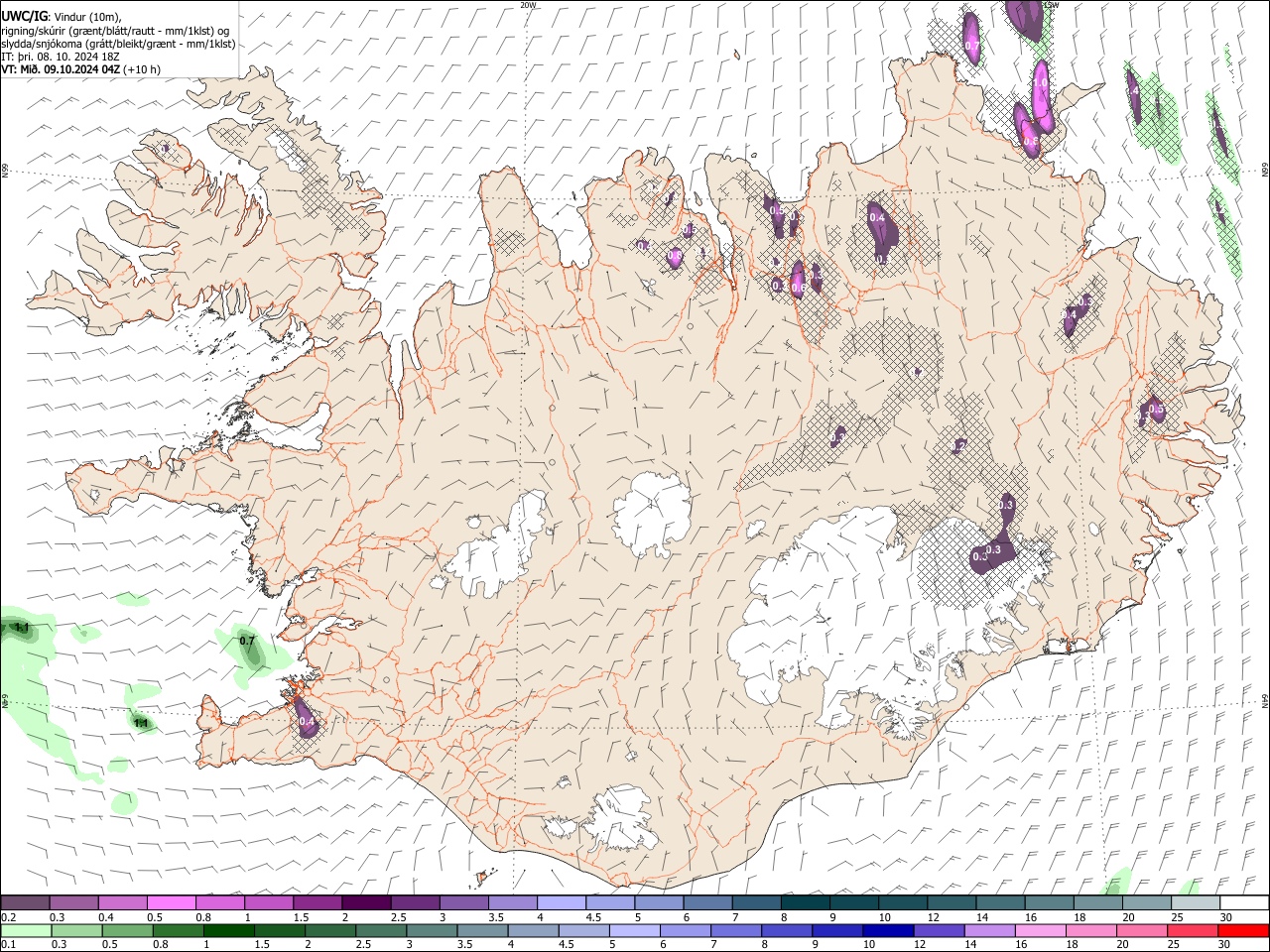Click the 0.4 purple snow patch on southwest peninsula
Screen dimensions: 1270x952
306,721
